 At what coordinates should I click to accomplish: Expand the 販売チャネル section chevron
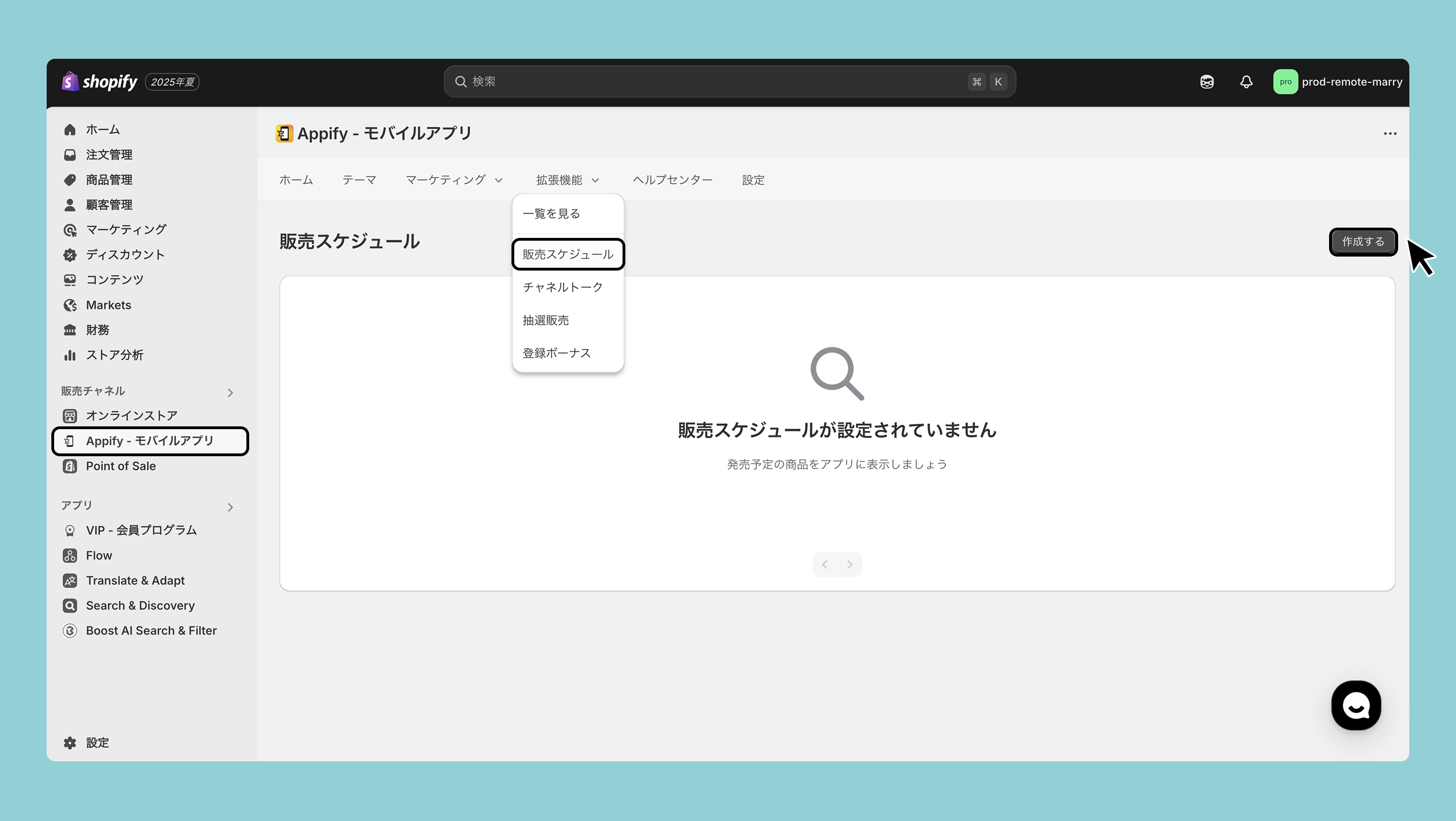(230, 393)
